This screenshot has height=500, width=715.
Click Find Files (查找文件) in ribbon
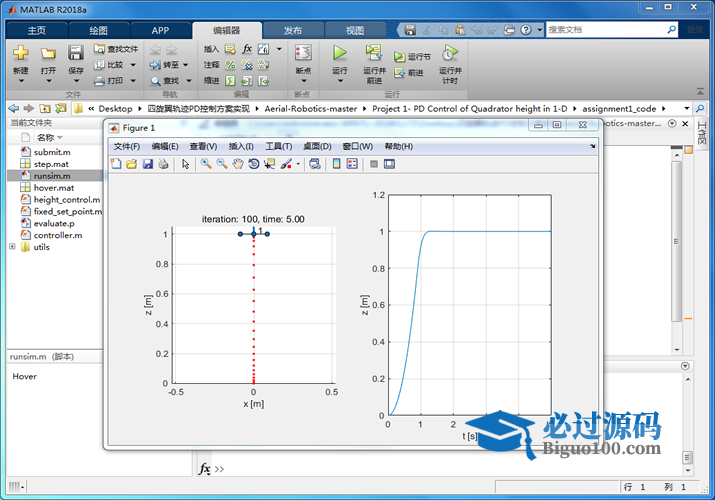[x=116, y=49]
